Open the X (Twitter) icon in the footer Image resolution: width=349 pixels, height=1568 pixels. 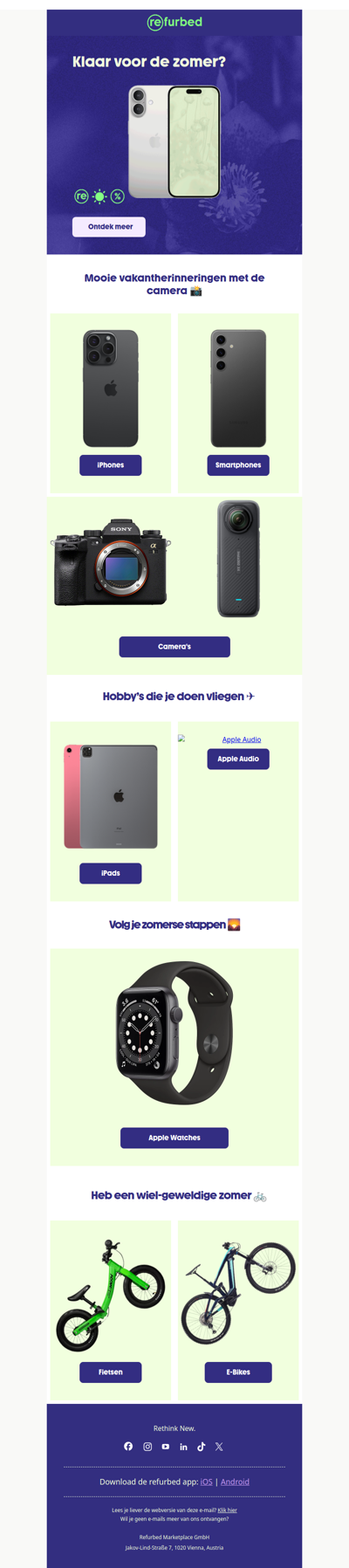219,1447
